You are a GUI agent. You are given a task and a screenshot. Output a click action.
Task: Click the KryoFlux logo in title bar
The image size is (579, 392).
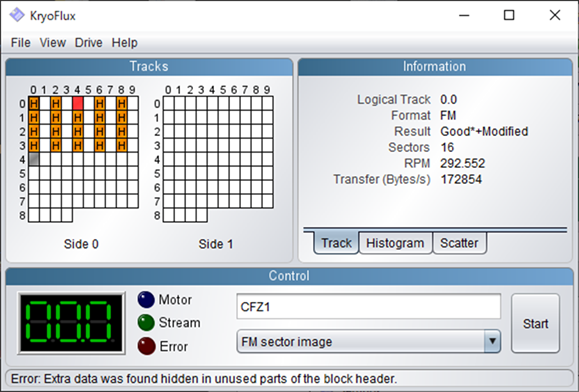(17, 15)
